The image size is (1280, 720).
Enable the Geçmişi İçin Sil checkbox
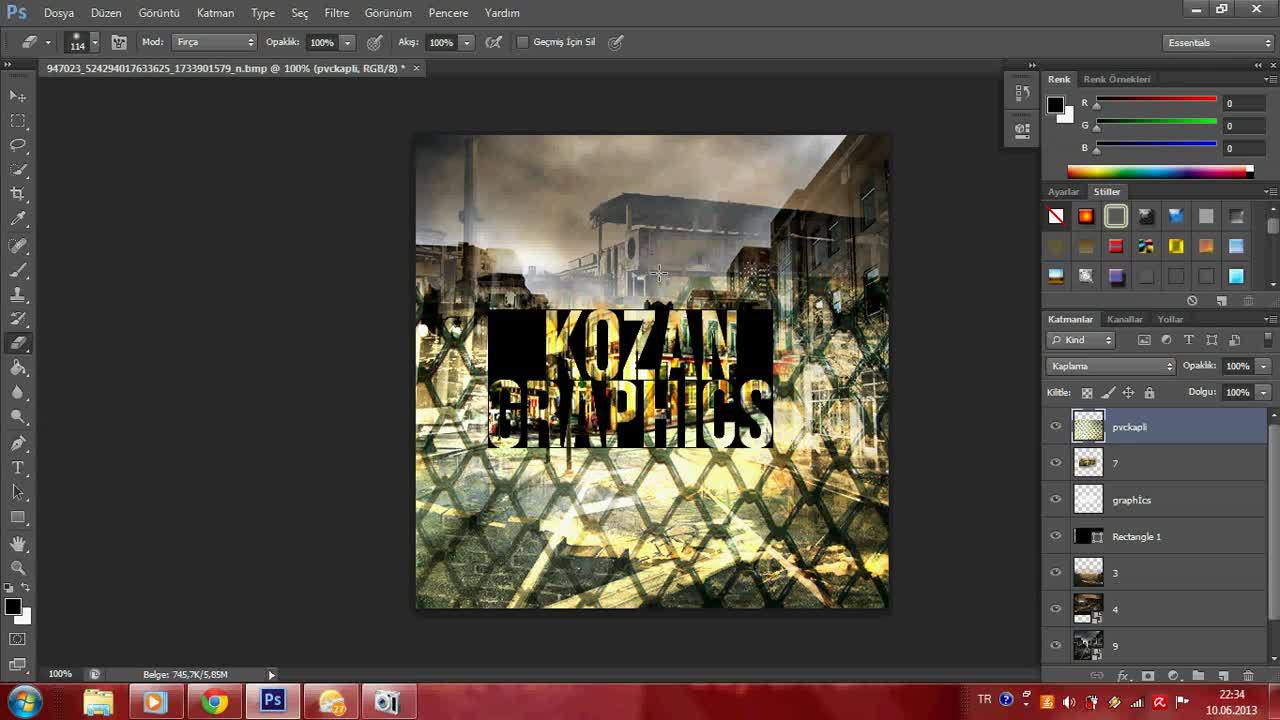tap(522, 42)
